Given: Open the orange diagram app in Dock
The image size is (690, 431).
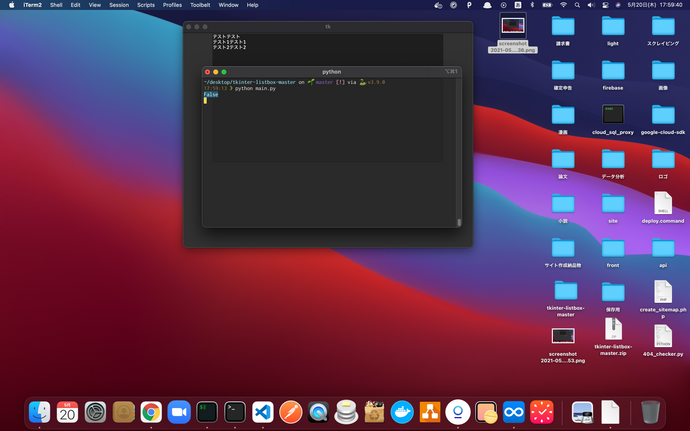Looking at the screenshot, I should [430, 413].
